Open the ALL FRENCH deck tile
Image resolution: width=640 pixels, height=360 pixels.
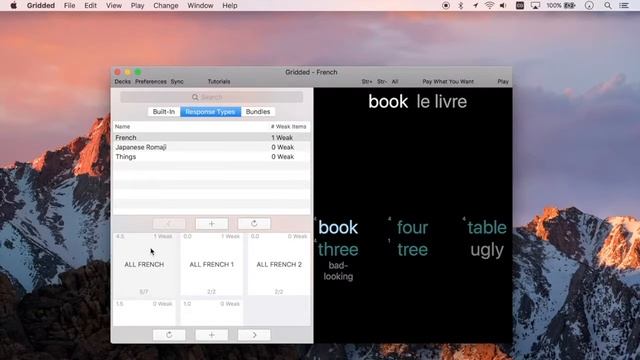(144, 264)
